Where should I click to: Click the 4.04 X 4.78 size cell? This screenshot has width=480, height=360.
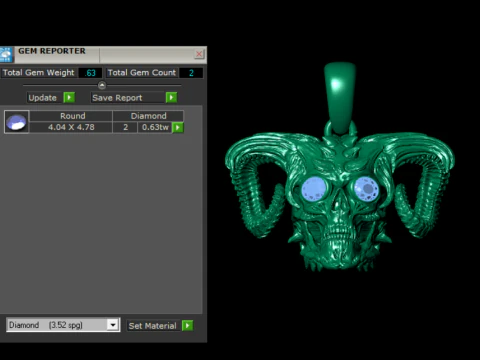pyautogui.click(x=71, y=127)
